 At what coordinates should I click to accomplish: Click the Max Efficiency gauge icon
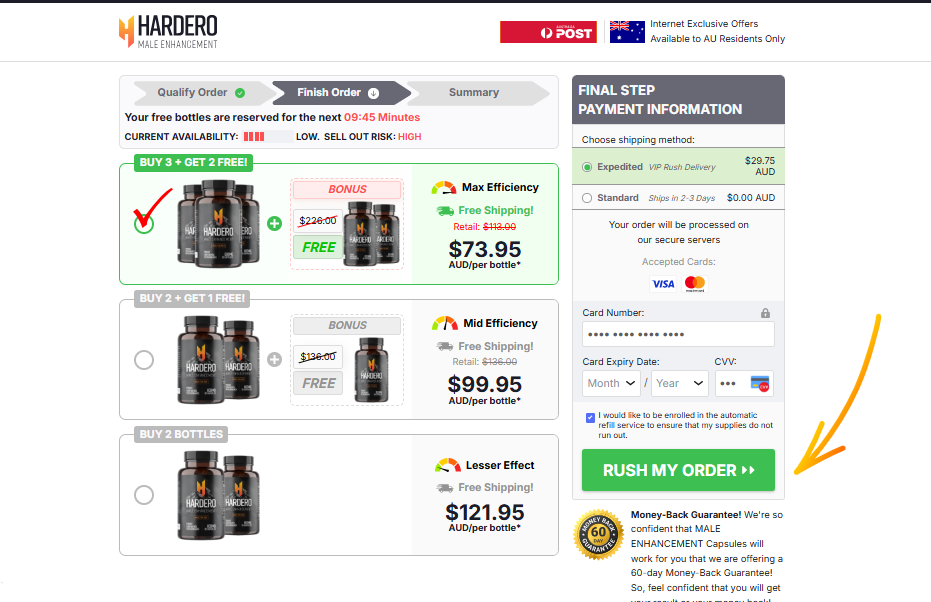444,186
